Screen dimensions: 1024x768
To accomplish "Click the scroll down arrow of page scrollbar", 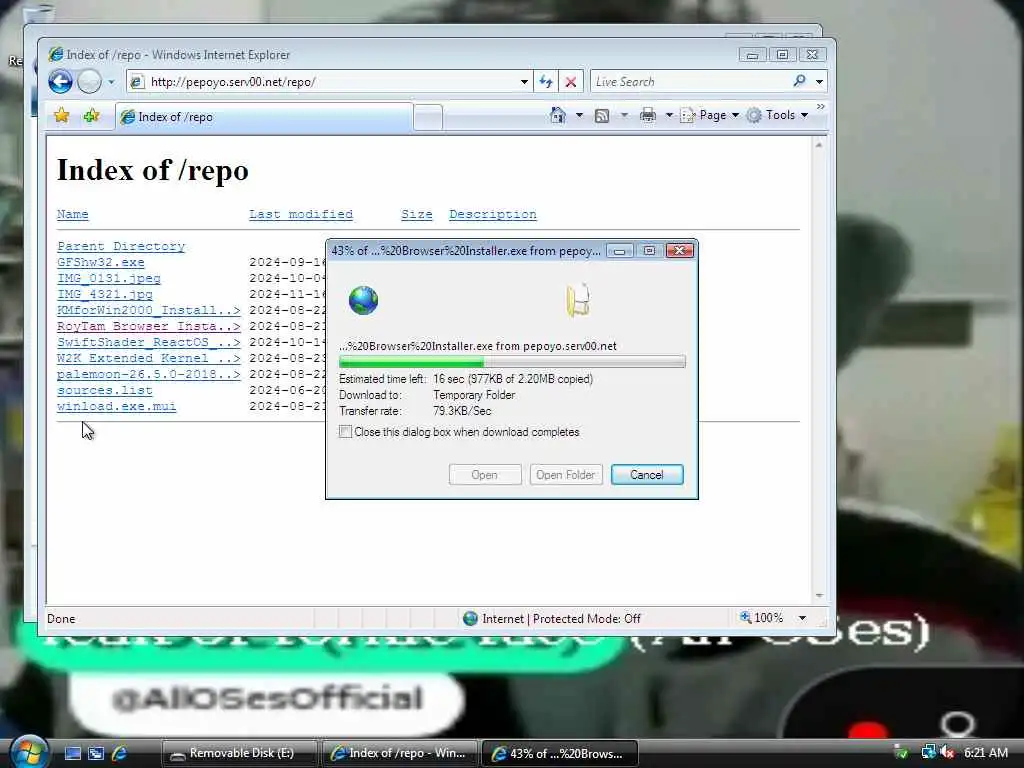I will (x=819, y=596).
